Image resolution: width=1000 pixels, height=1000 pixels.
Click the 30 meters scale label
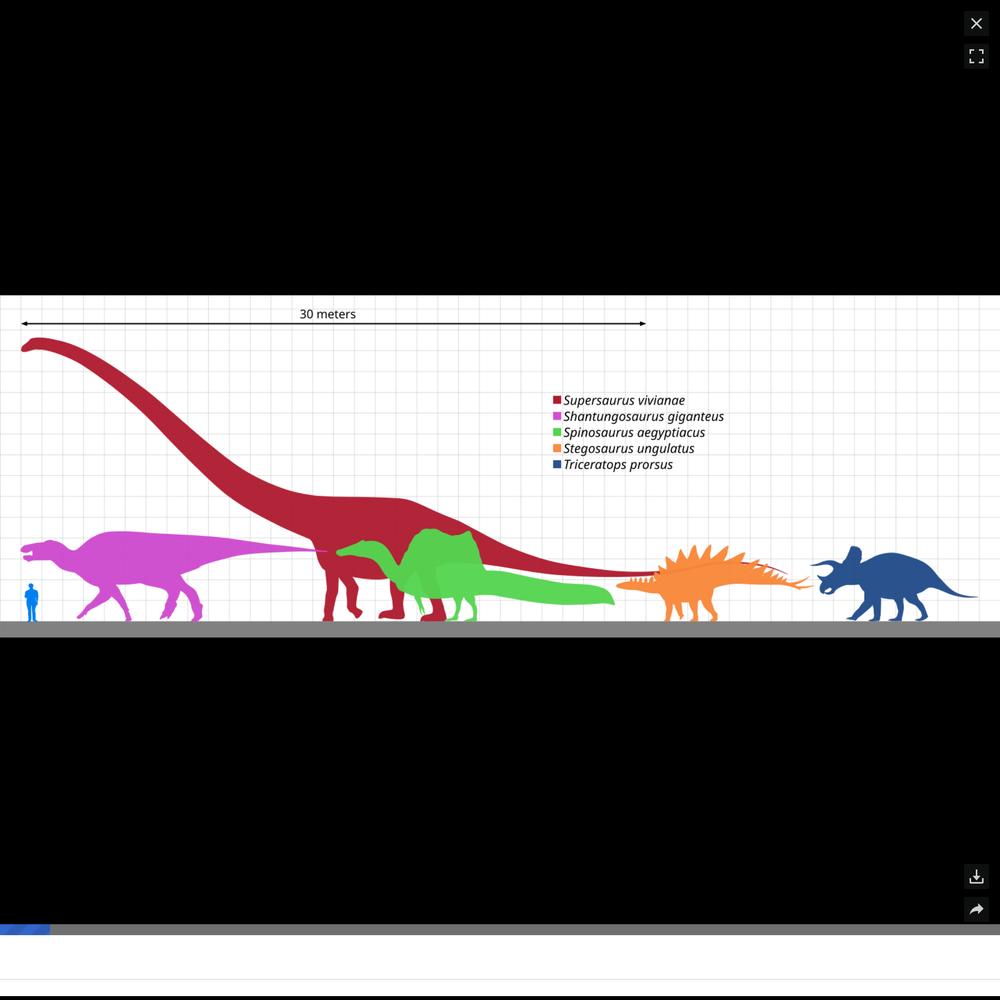[x=328, y=314]
